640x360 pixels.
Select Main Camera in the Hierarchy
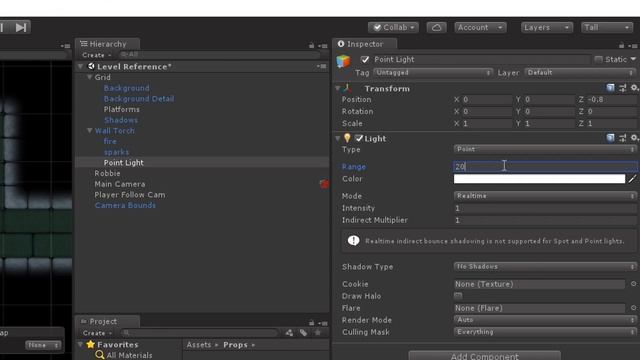[x=120, y=184]
